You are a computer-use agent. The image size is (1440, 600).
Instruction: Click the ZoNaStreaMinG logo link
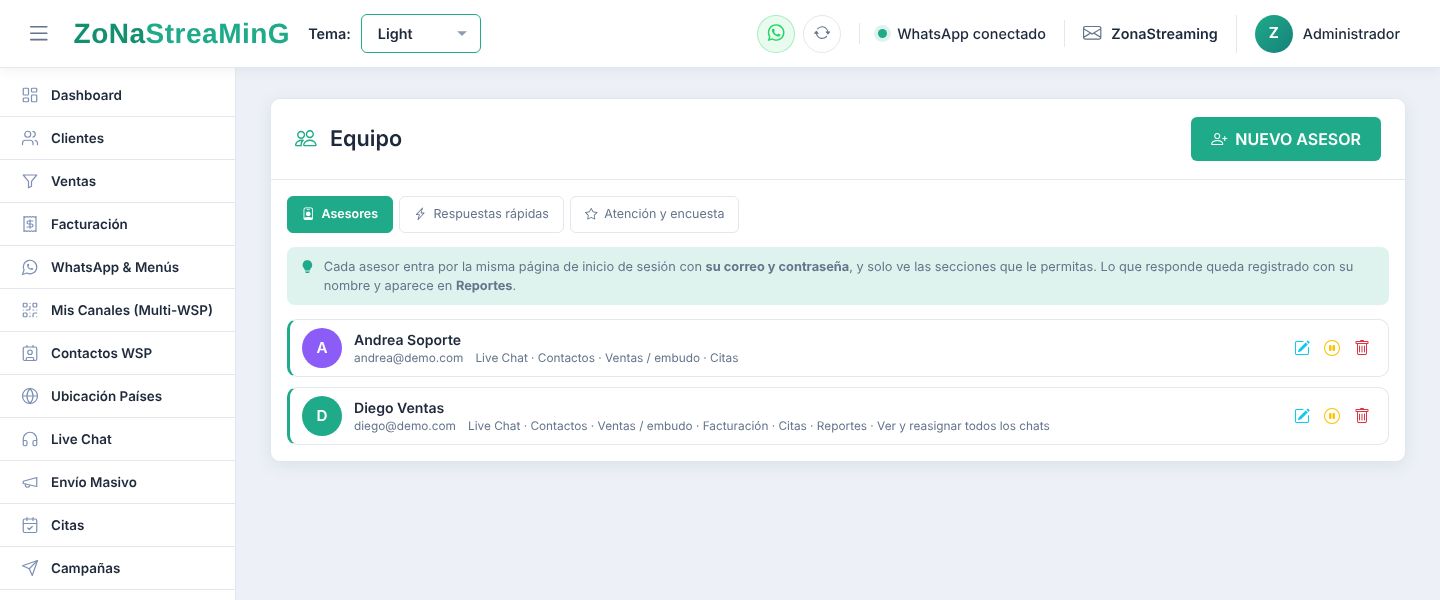(181, 34)
